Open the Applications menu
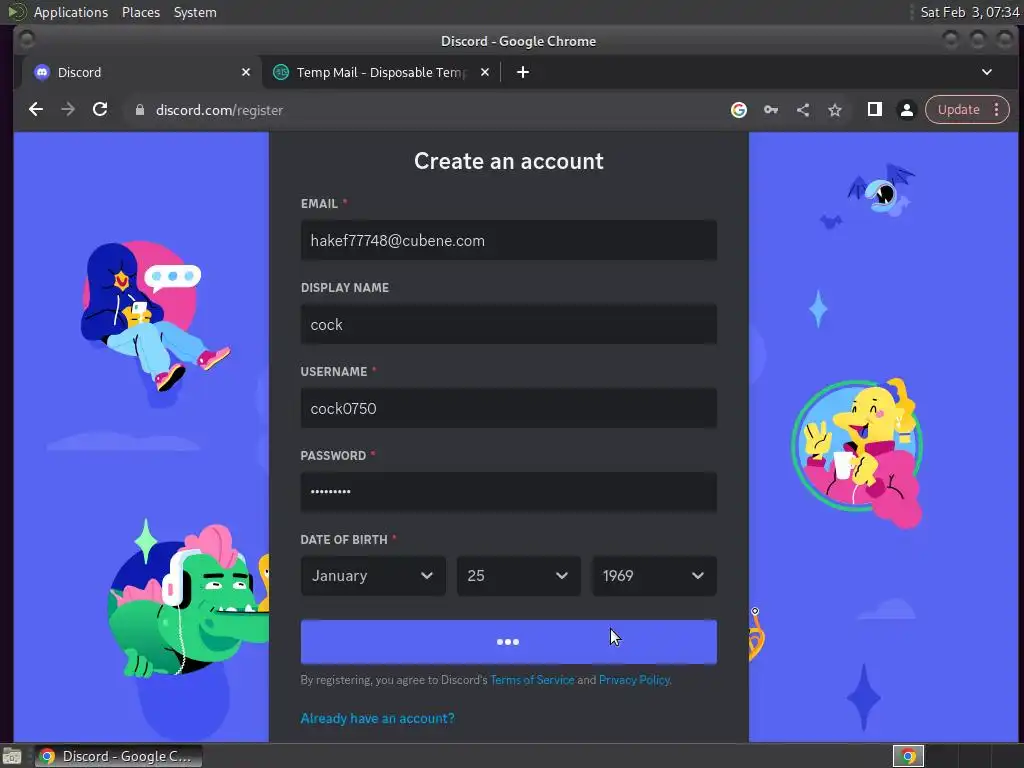The image size is (1024, 768). [71, 12]
